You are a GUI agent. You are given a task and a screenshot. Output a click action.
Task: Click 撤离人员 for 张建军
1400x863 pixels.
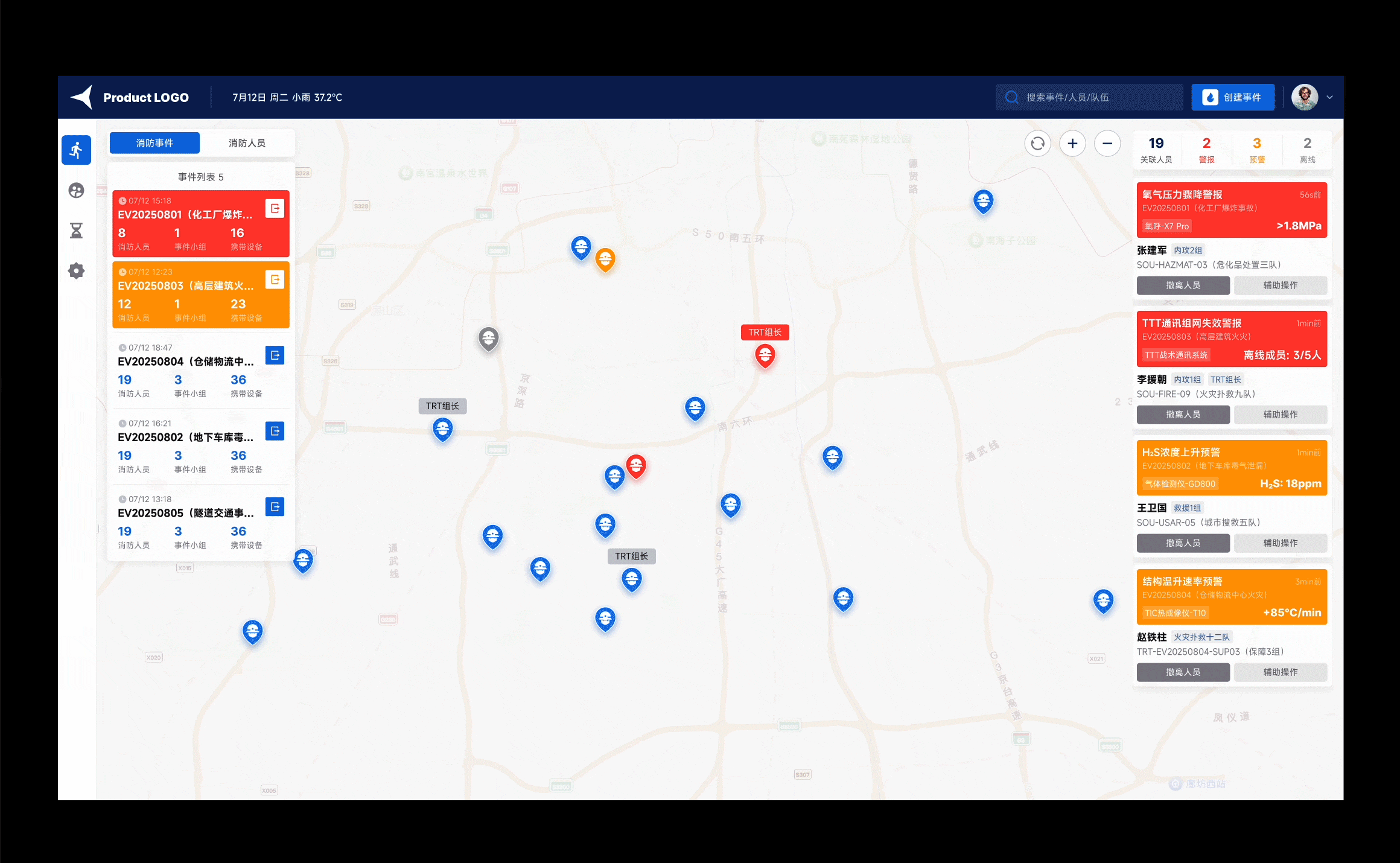pos(1183,285)
